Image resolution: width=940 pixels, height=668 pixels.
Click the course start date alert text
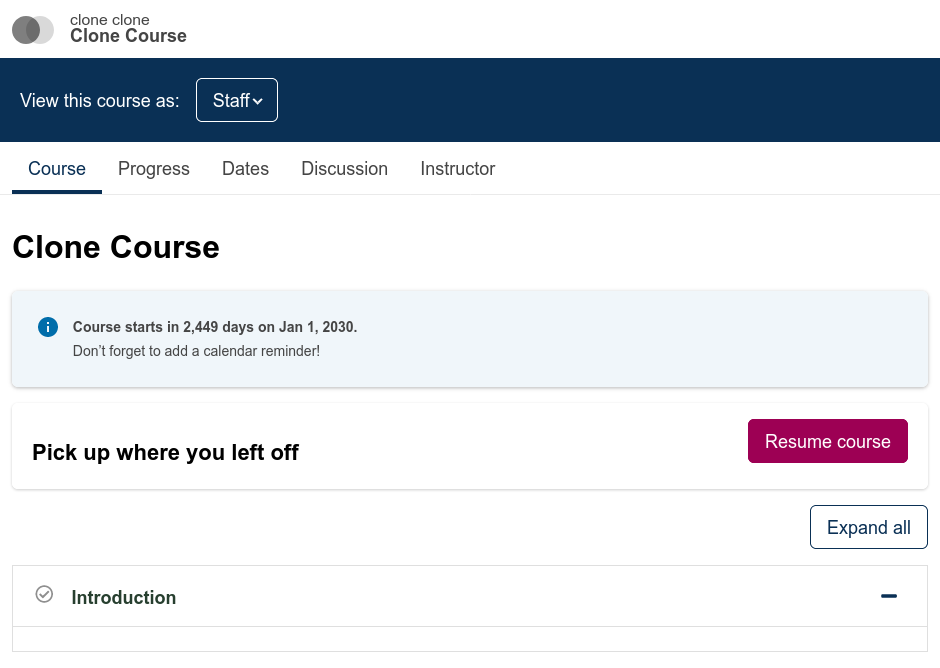215,327
